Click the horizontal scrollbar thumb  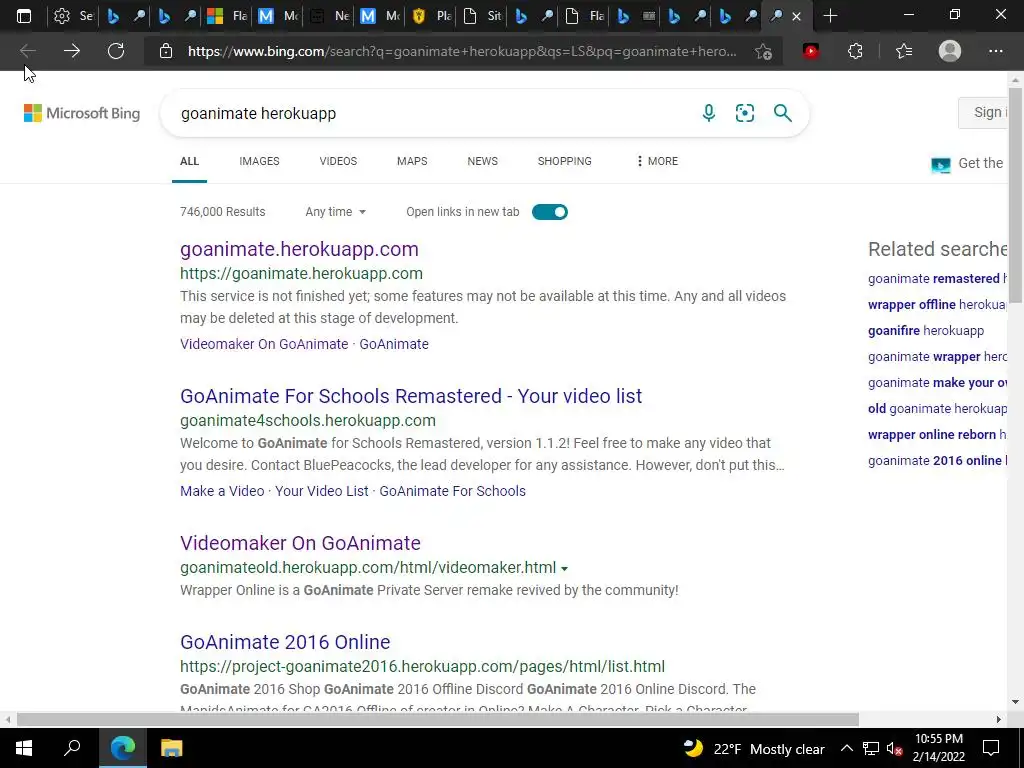(438, 720)
